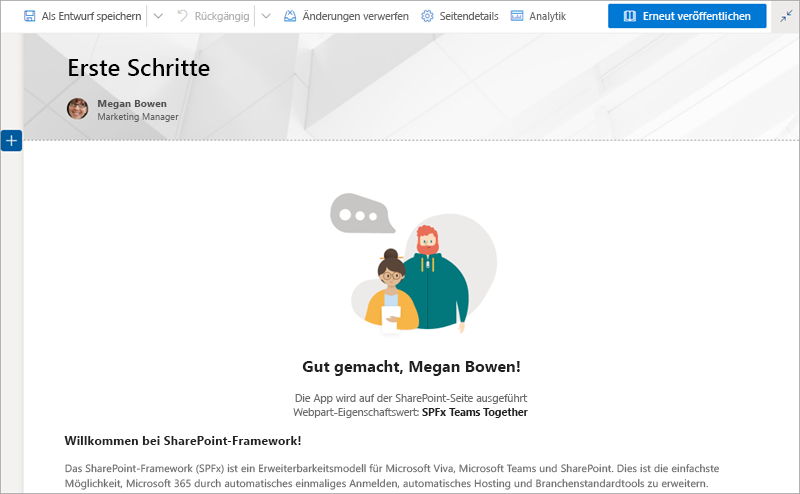Click the text Die App wird auf der SharePoint-Seite ausgeführt
The width and height of the screenshot is (800, 494).
pos(411,398)
